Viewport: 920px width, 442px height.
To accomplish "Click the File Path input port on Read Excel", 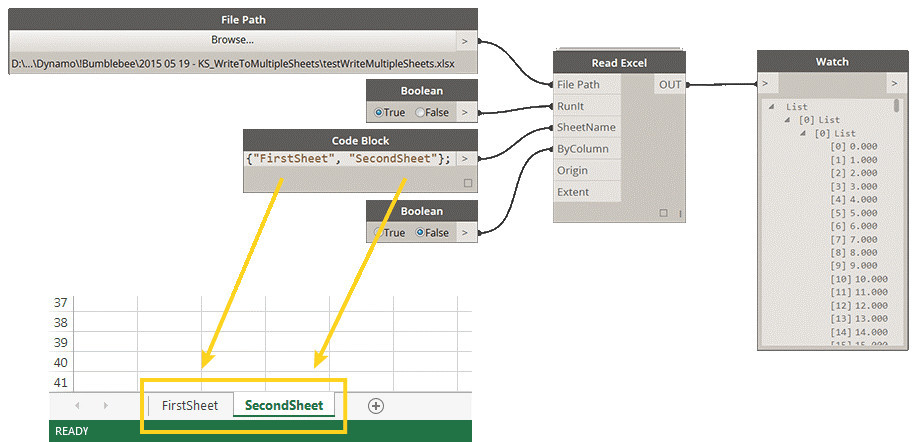I will [587, 85].
